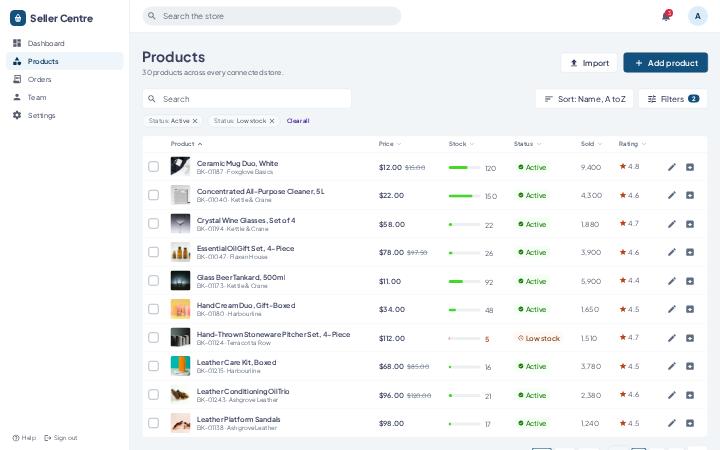Select Ceramic Mug Duo, White checkbox

point(153,166)
